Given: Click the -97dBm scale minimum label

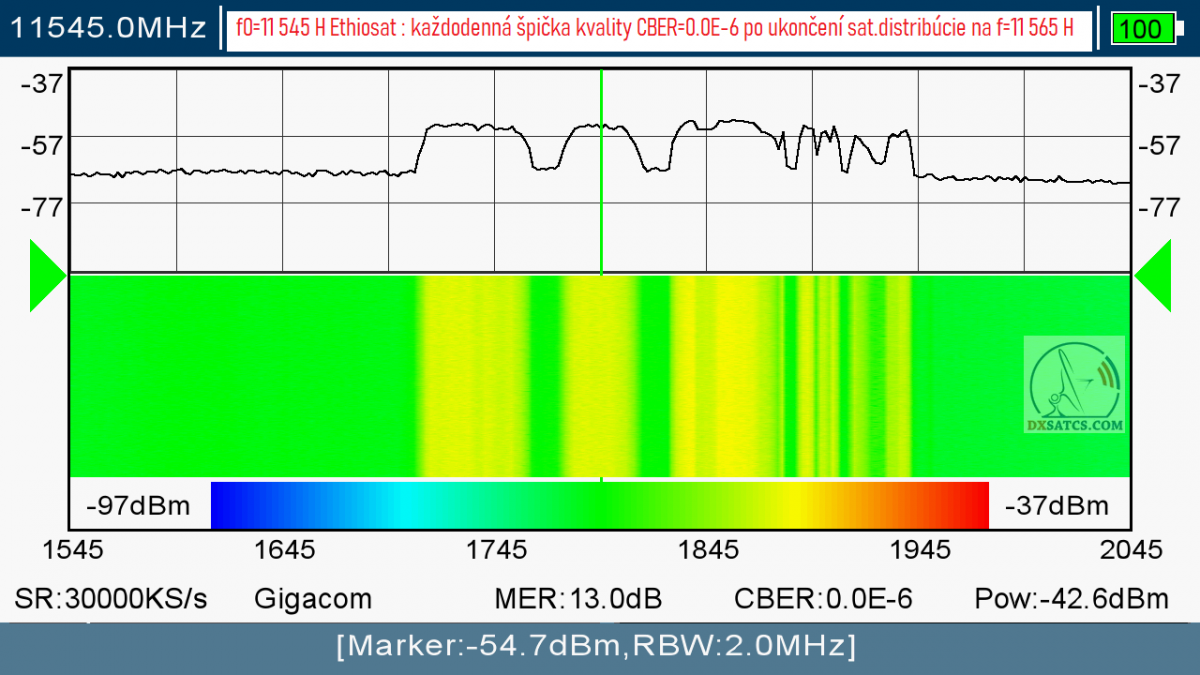Looking at the screenshot, I should pyautogui.click(x=138, y=505).
